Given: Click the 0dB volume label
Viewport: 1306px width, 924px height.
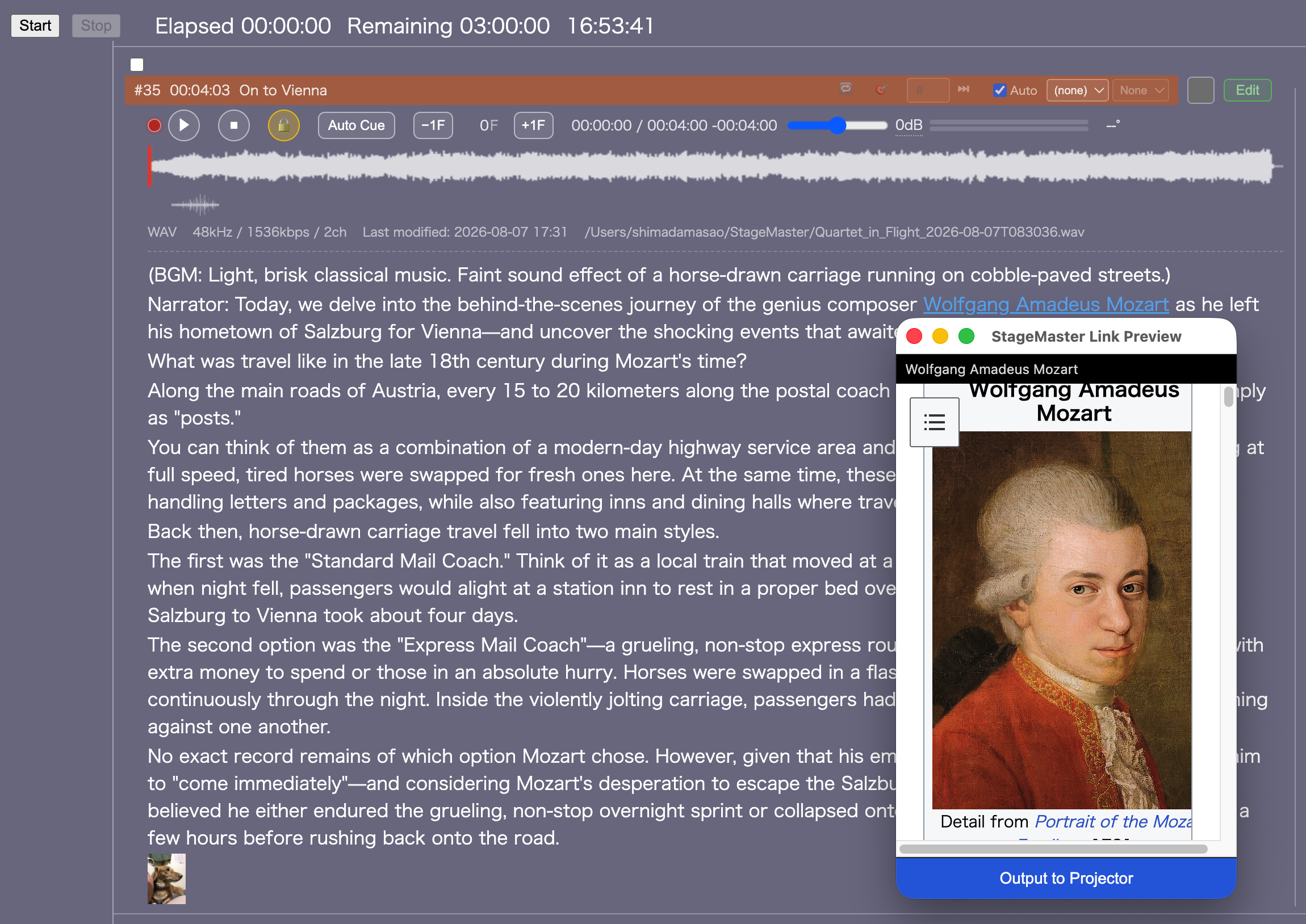Looking at the screenshot, I should 909,125.
